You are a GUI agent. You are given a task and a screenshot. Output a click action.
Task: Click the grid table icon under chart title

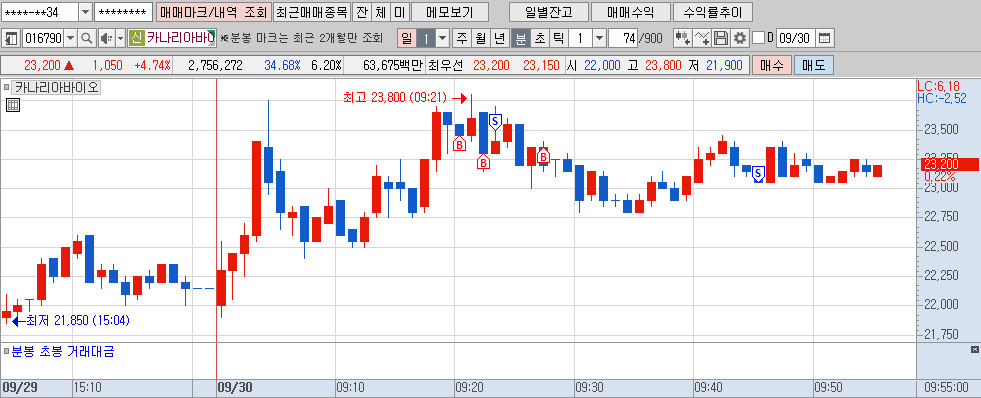tap(13, 105)
